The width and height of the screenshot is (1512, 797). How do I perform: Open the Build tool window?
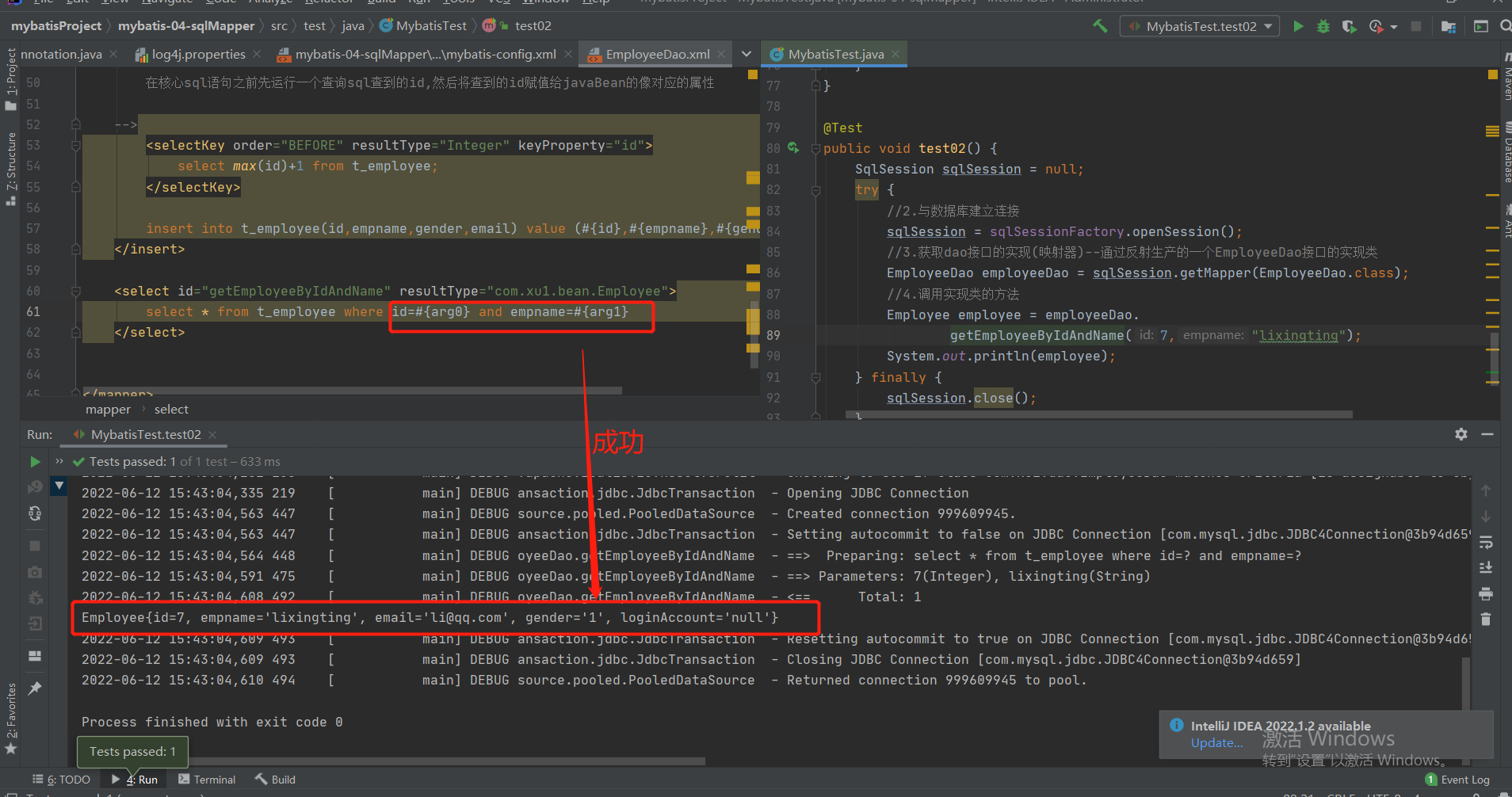[x=275, y=780]
